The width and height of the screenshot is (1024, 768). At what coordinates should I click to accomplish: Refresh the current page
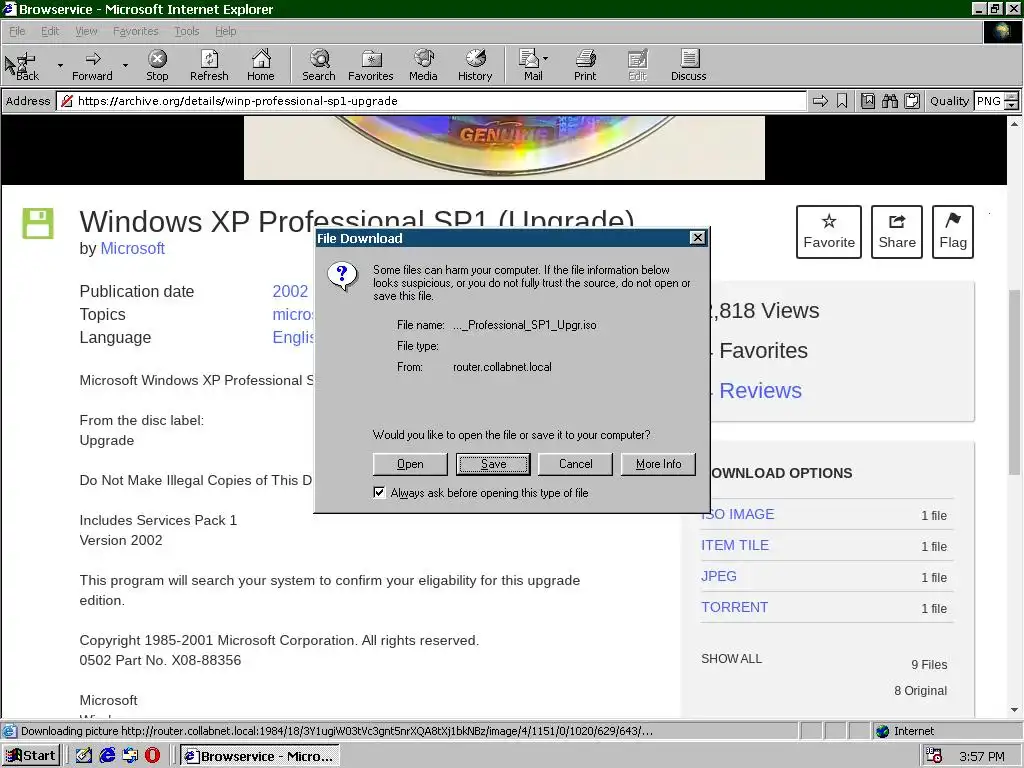(209, 66)
